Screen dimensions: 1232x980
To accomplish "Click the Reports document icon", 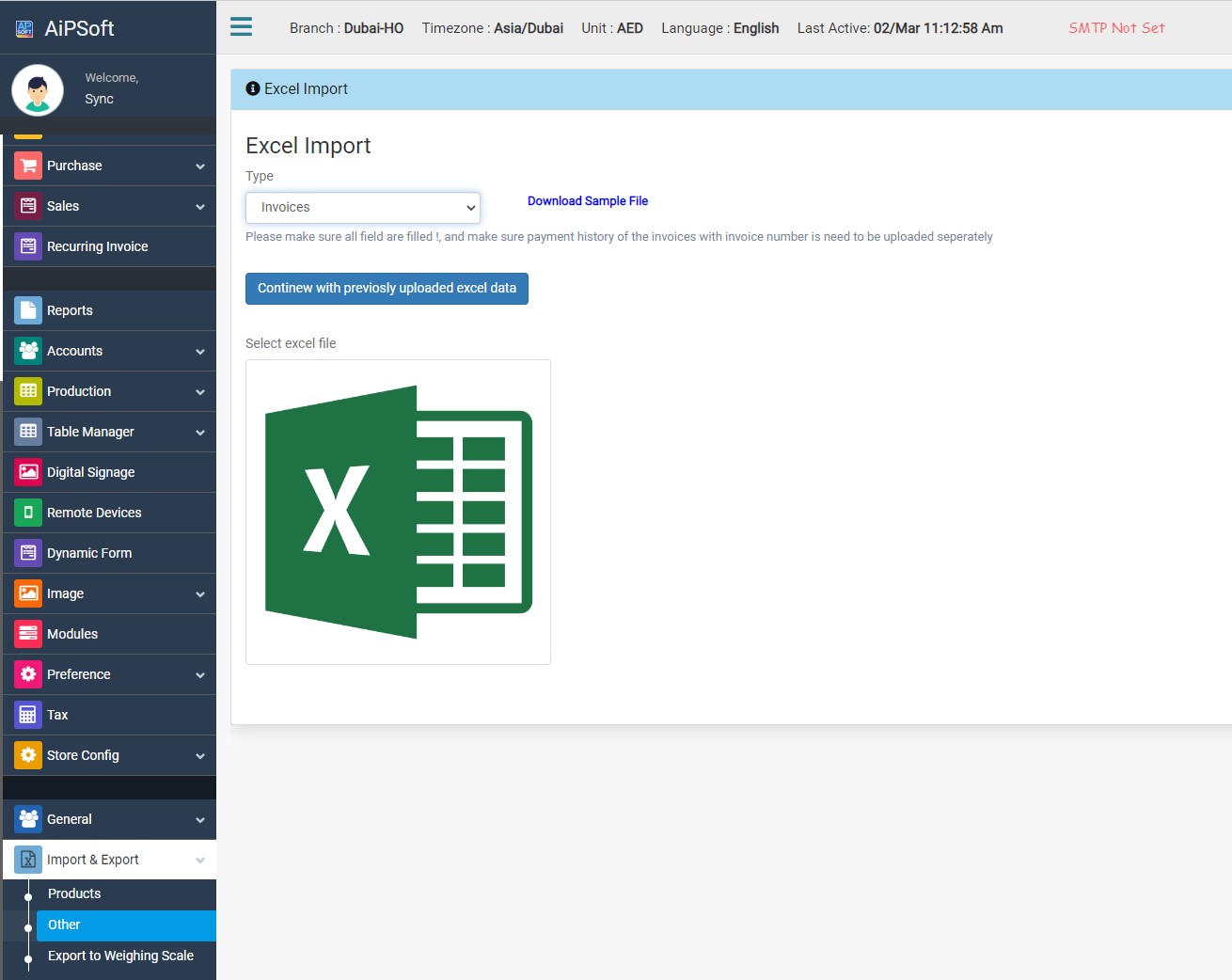I will point(28,310).
